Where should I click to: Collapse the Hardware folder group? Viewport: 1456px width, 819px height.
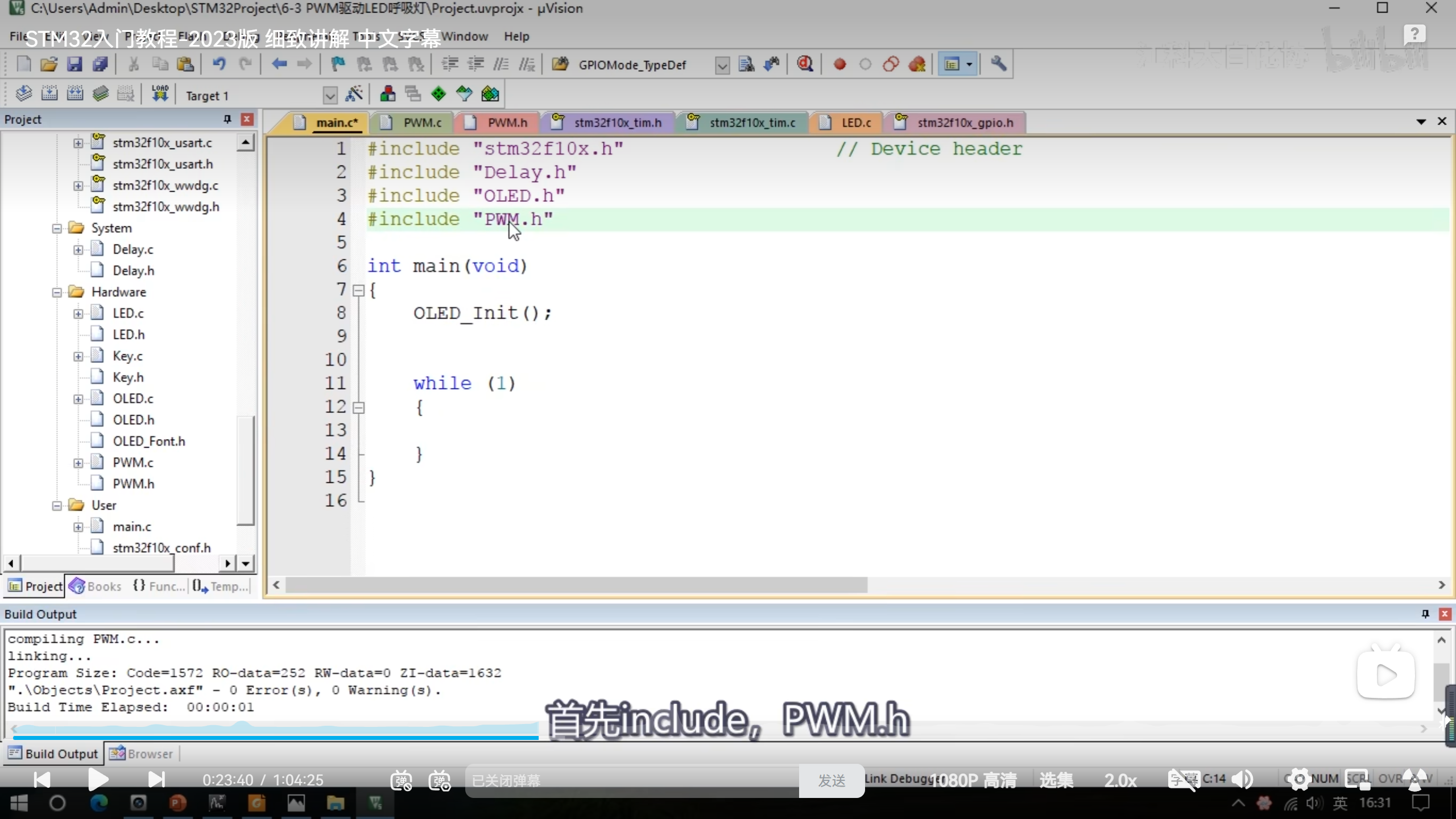click(57, 292)
